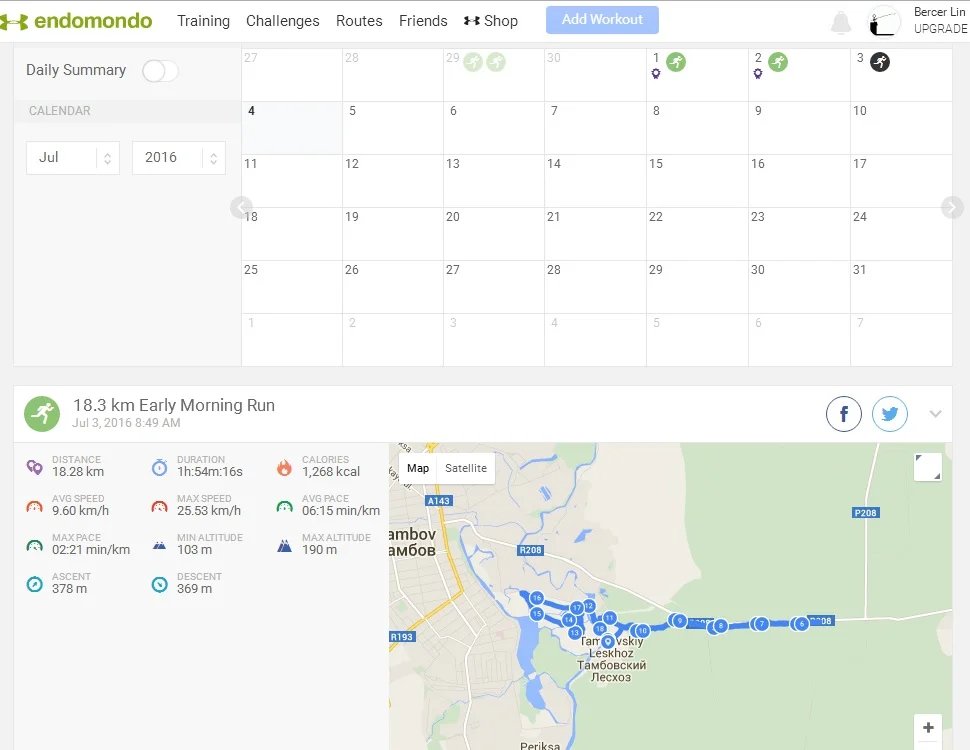The width and height of the screenshot is (970, 750).
Task: Go to previous calendar month arrow
Action: [241, 207]
